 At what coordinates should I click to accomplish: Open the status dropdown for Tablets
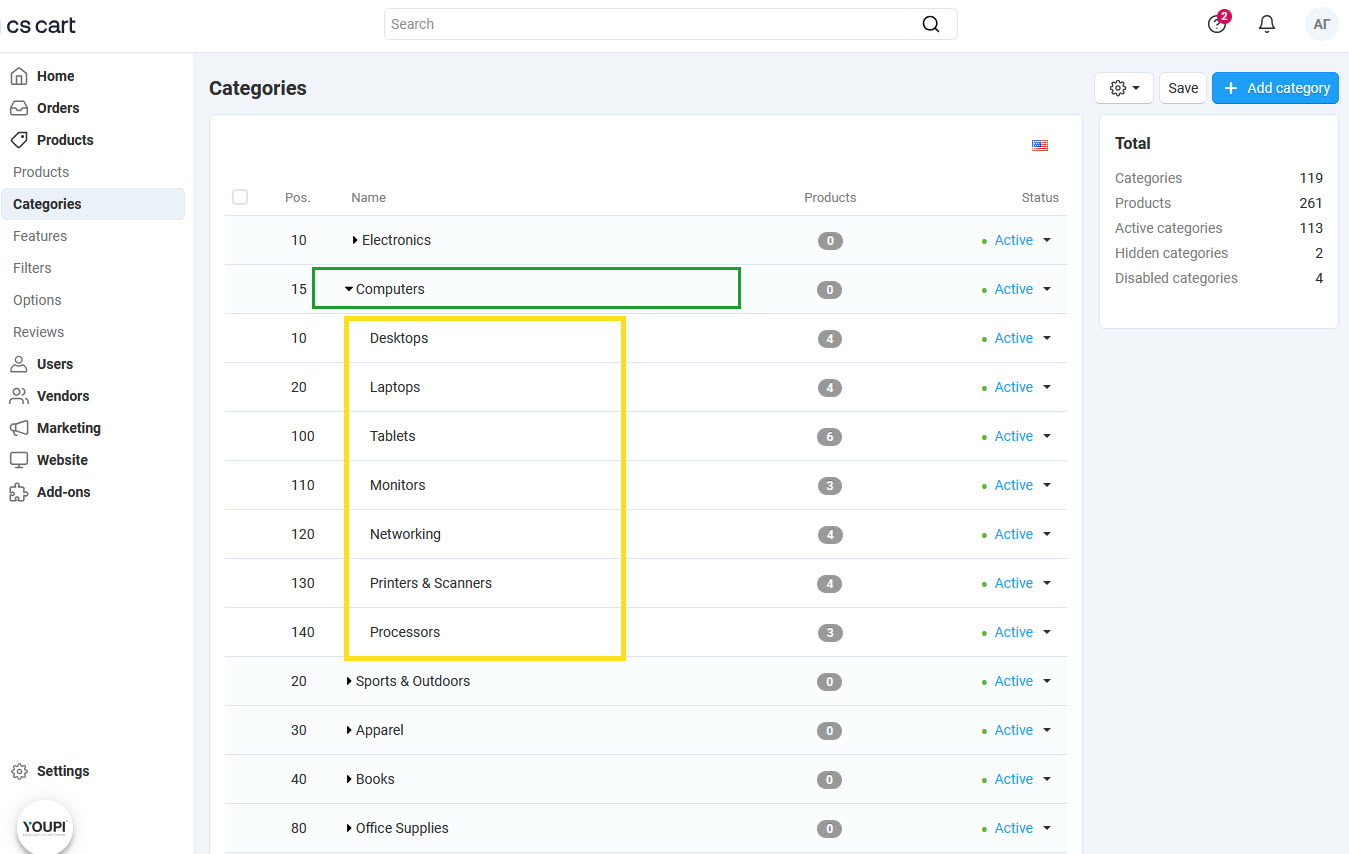[x=1047, y=436]
